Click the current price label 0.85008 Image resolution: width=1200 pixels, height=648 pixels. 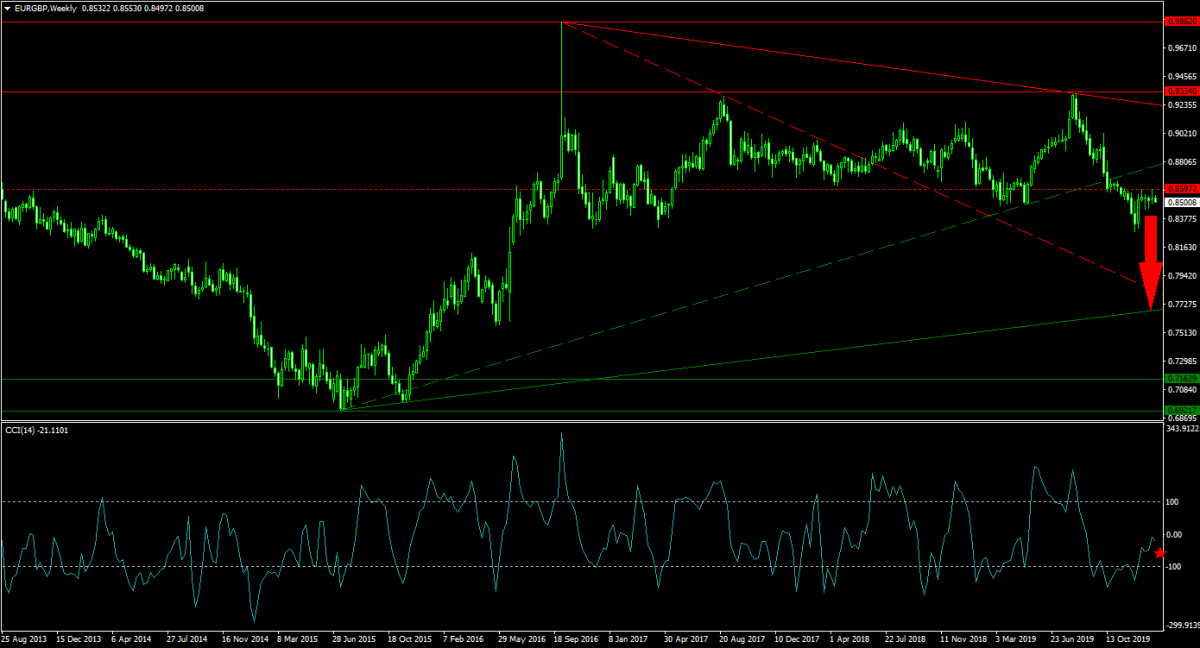tap(1181, 202)
